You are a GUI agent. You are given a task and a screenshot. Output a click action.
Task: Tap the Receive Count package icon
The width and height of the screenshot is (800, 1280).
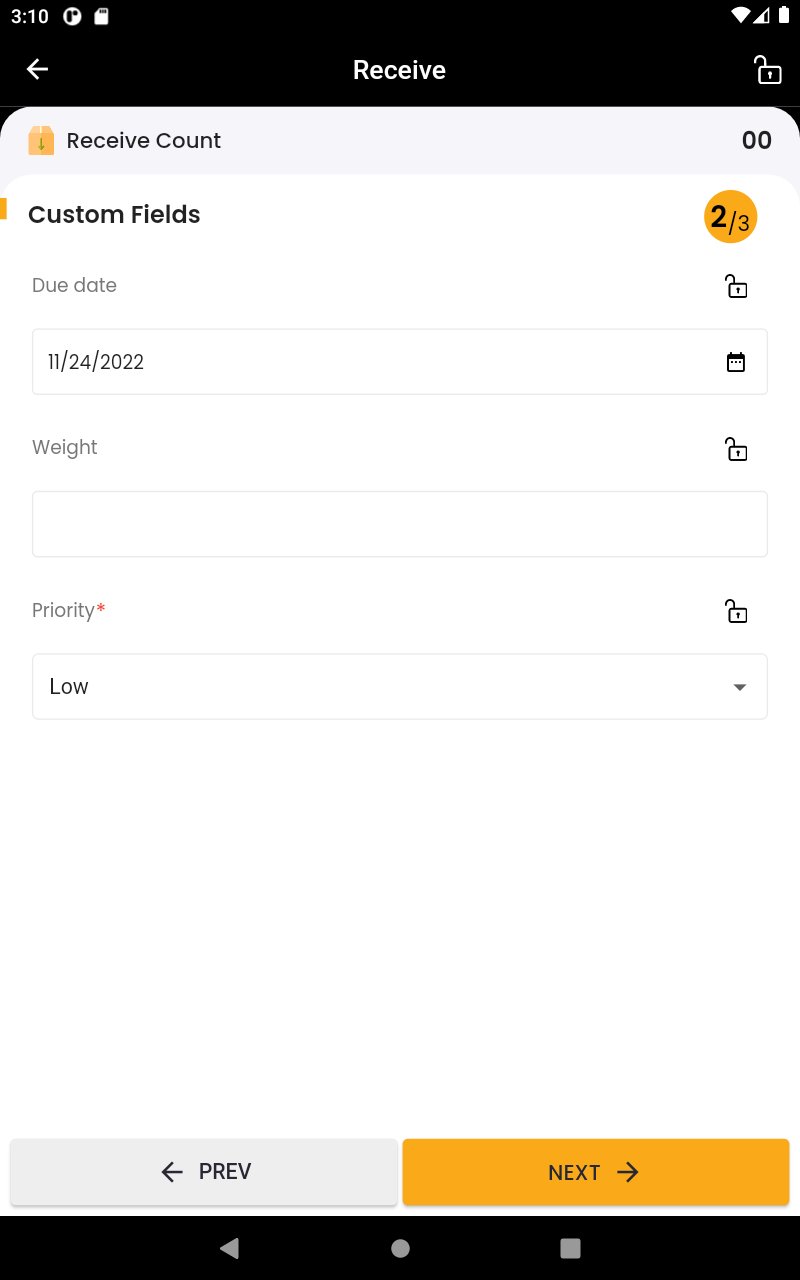pyautogui.click(x=41, y=141)
